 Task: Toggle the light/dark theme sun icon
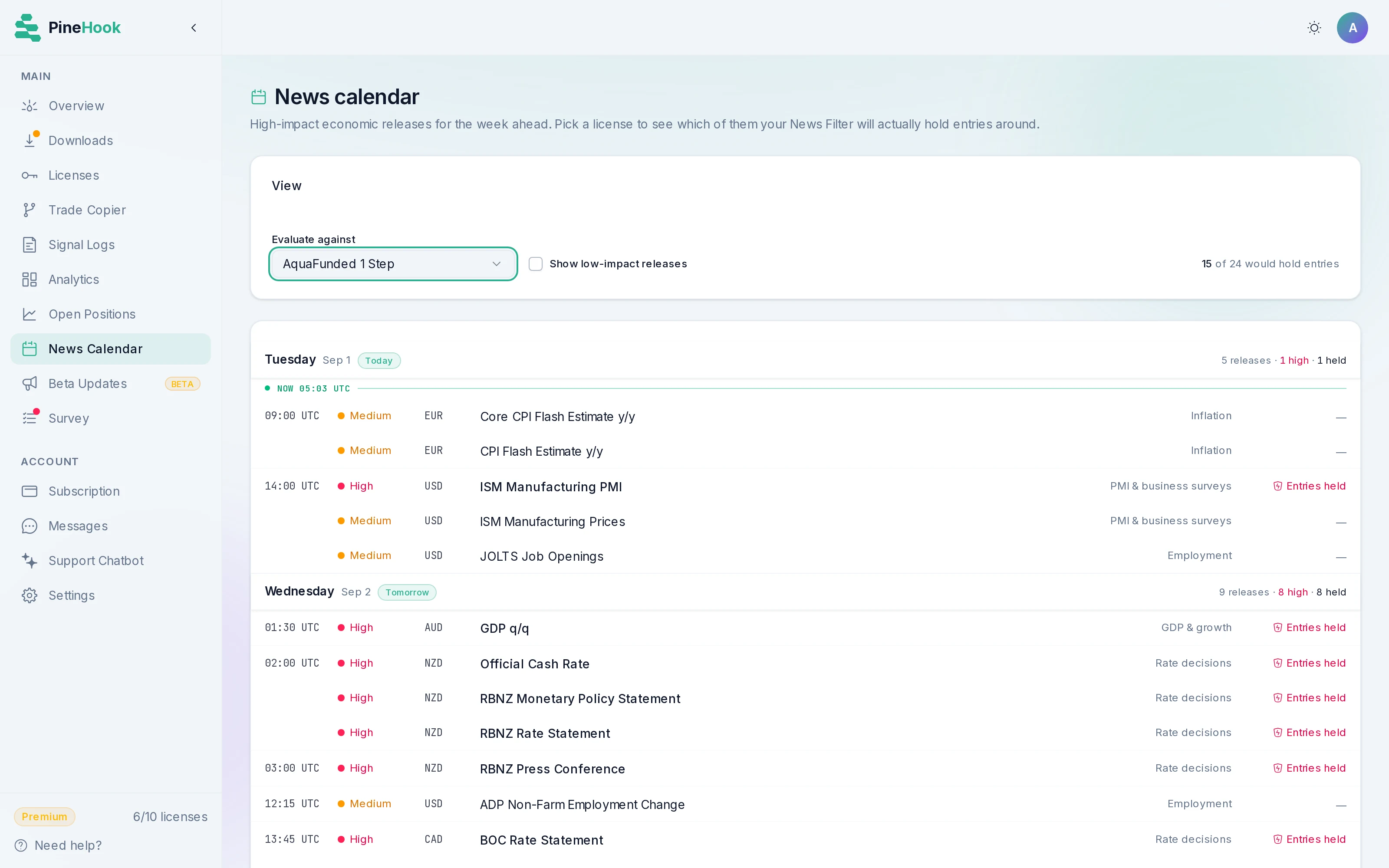(x=1314, y=27)
